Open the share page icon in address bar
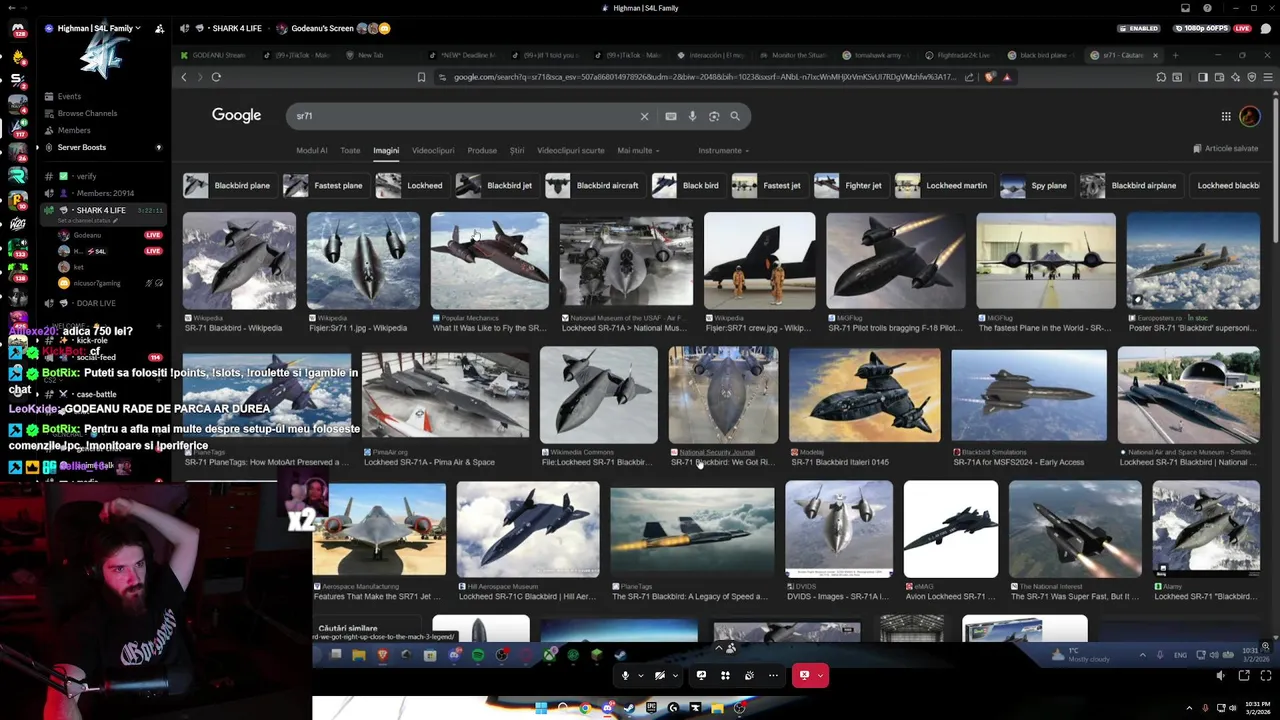The height and width of the screenshot is (720, 1280). [969, 77]
